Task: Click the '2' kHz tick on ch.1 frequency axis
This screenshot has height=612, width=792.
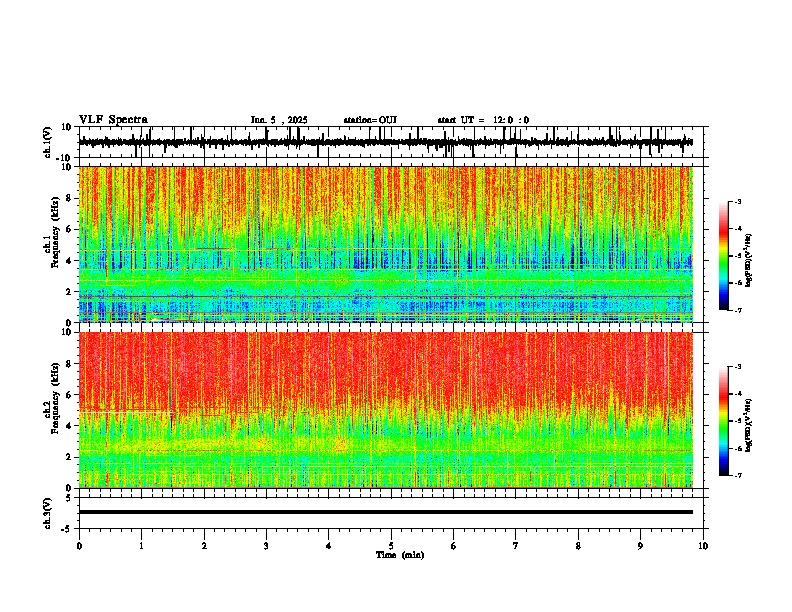Action: (x=69, y=292)
